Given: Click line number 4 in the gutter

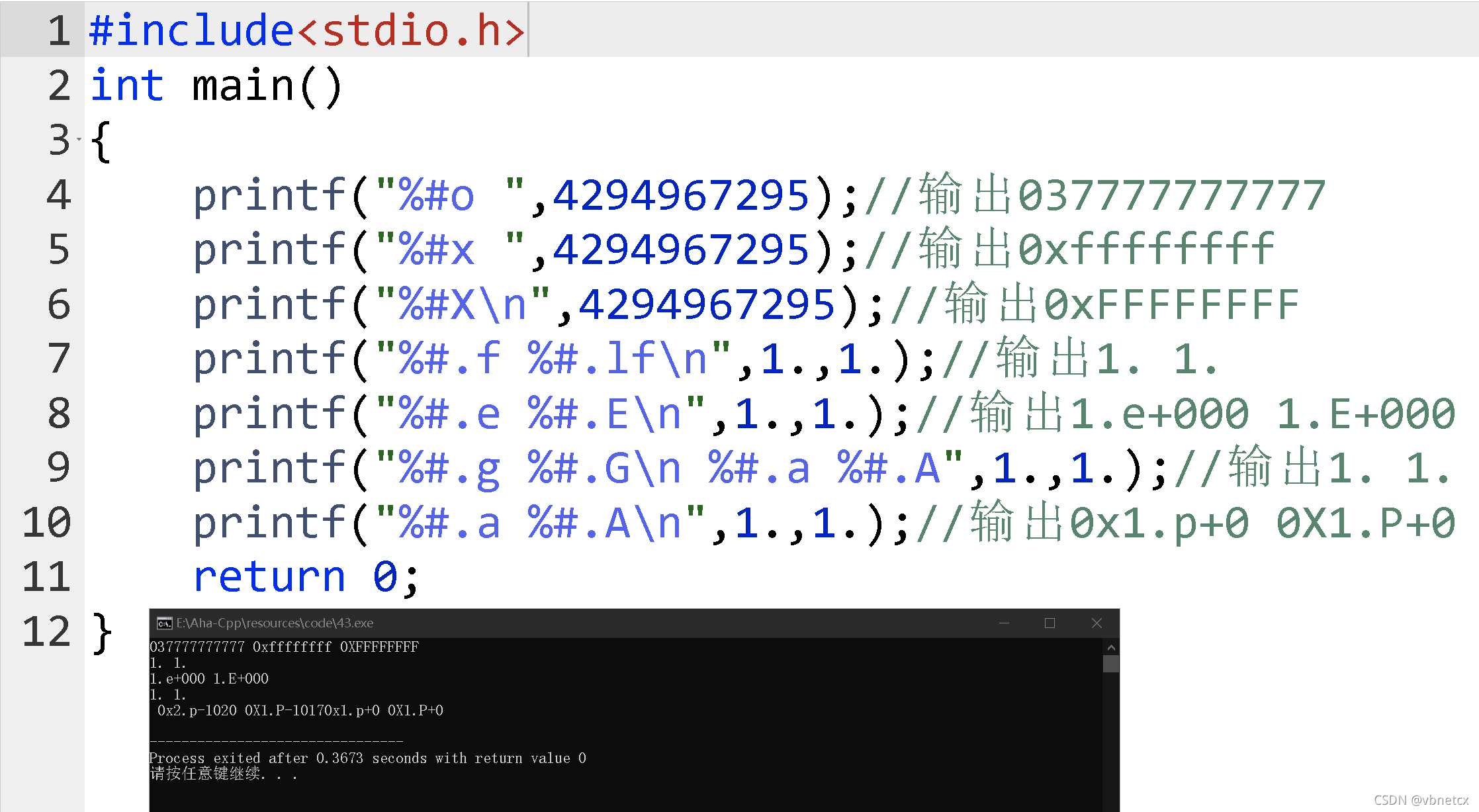Looking at the screenshot, I should (x=59, y=195).
